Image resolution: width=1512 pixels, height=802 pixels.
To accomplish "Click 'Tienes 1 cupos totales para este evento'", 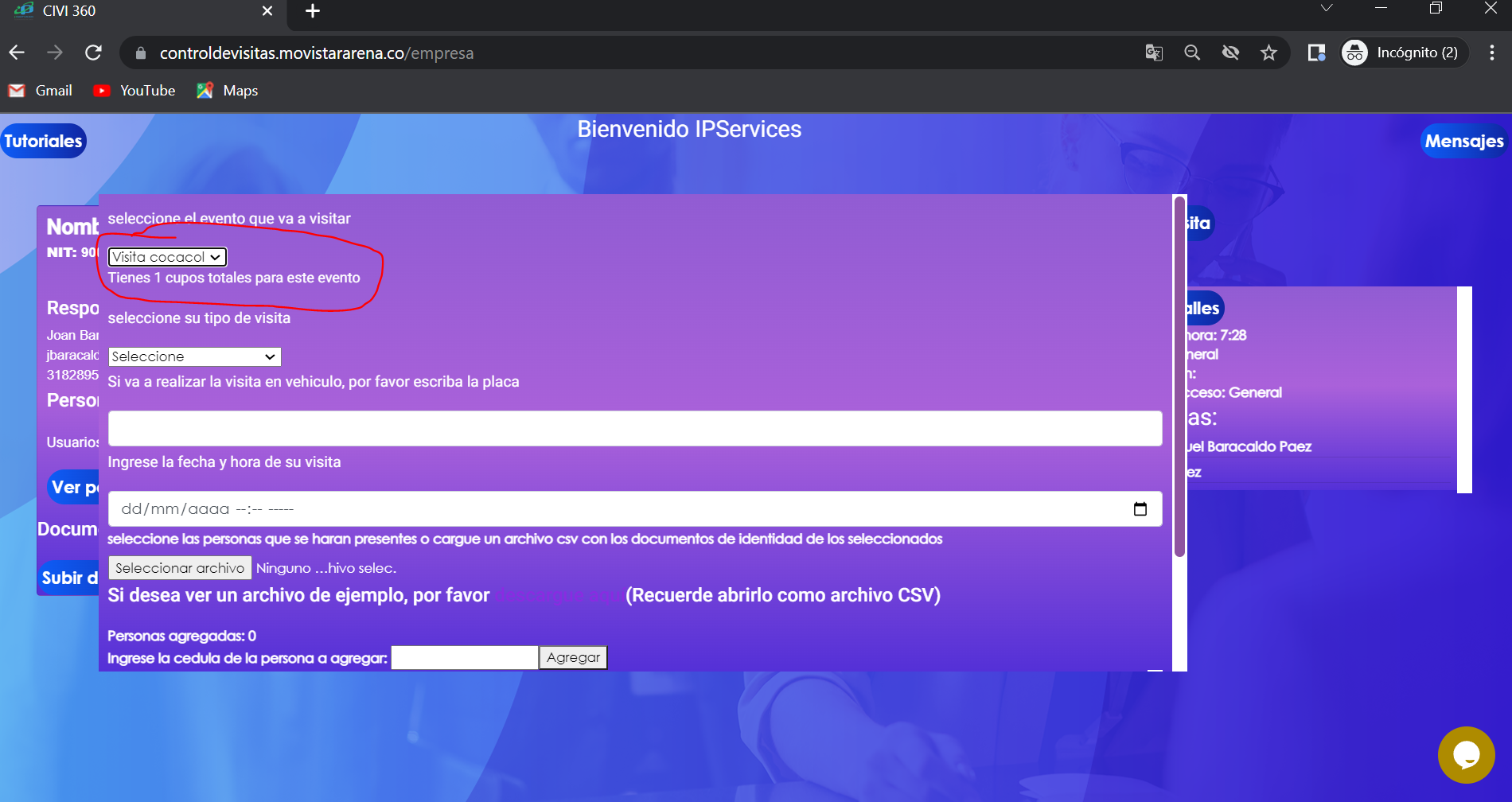I will click(234, 278).
